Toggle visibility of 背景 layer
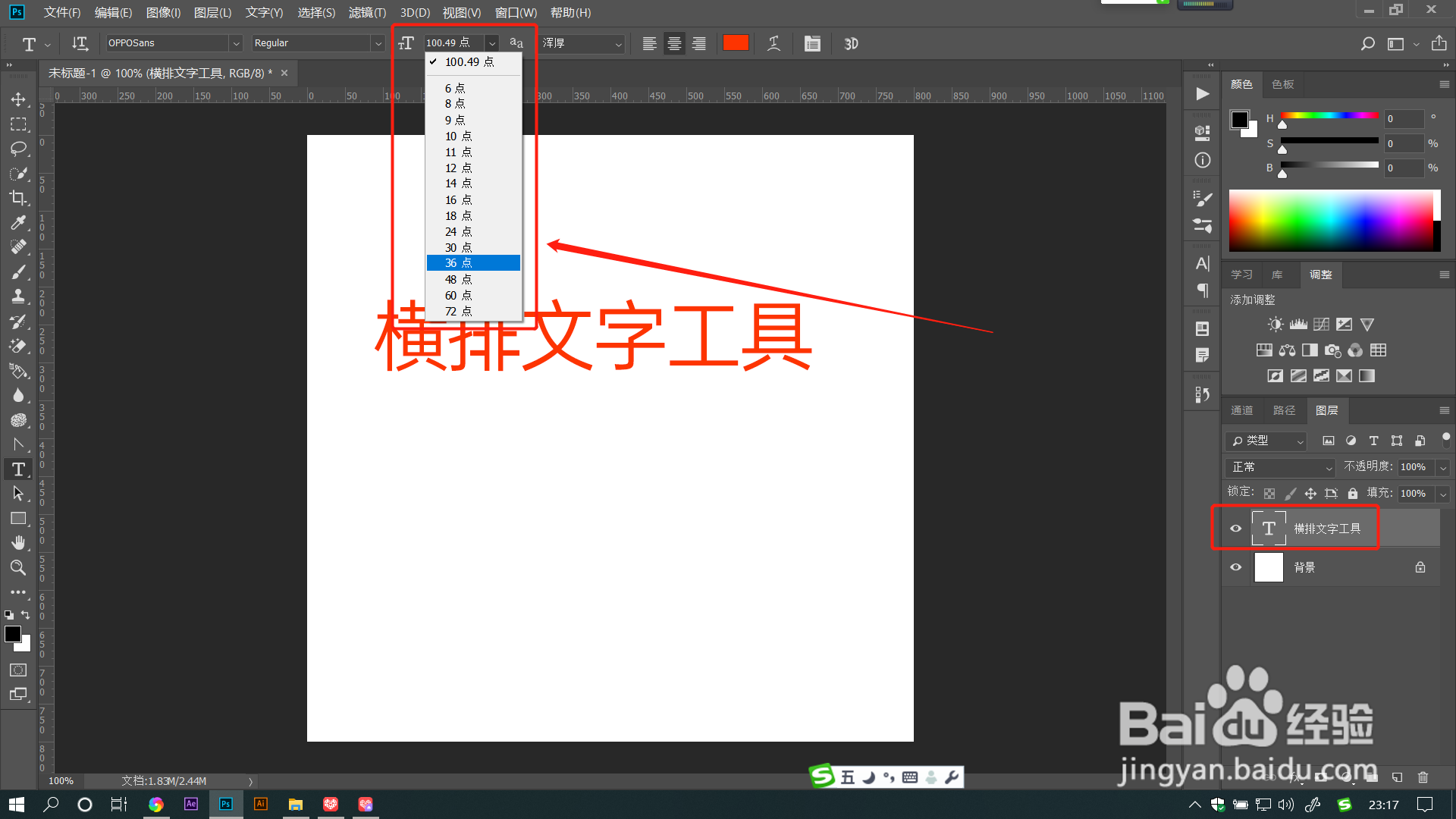Screen dimensions: 1456x819 pos(1236,567)
